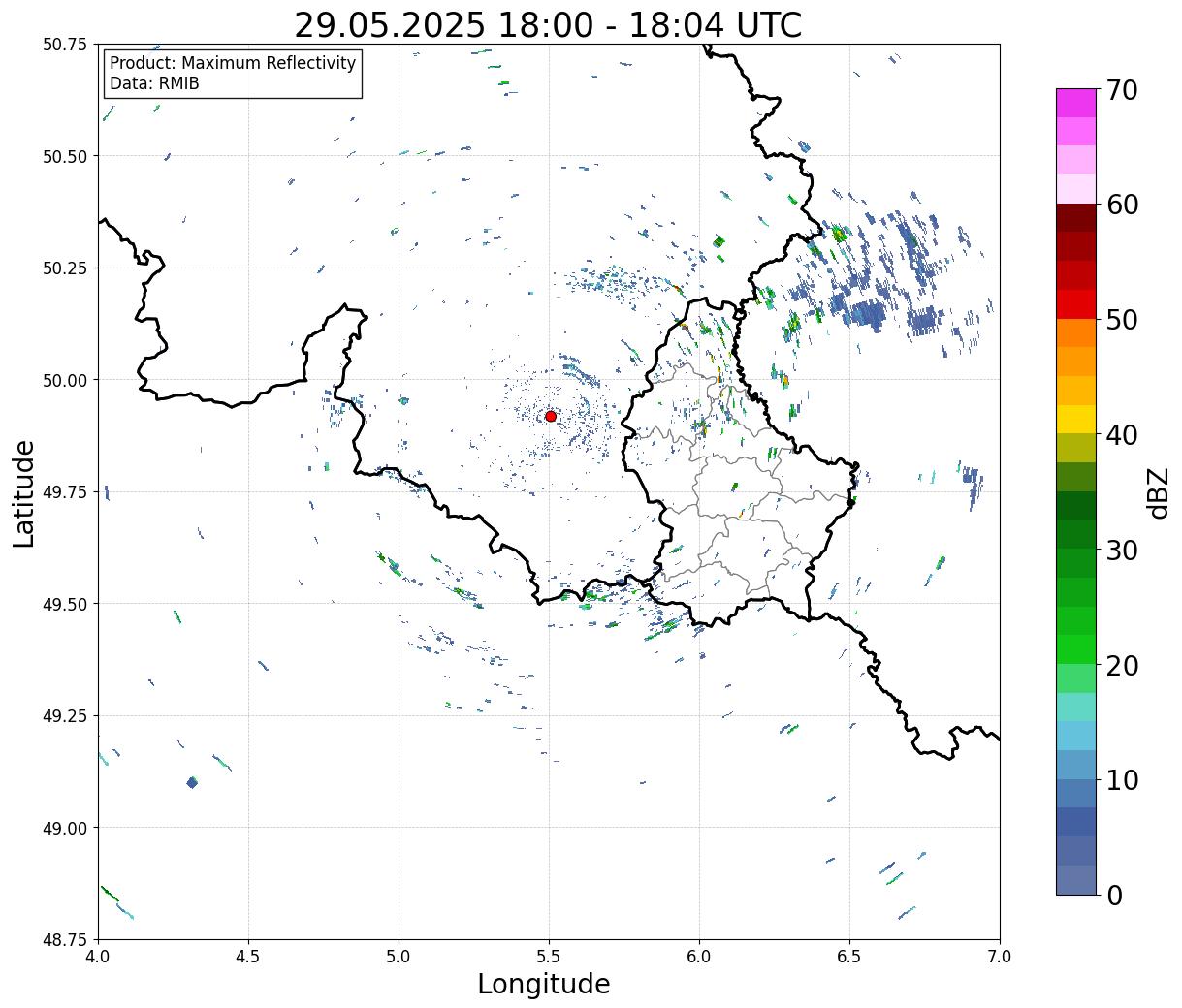Click the colorbar tick label 10

click(x=1121, y=780)
